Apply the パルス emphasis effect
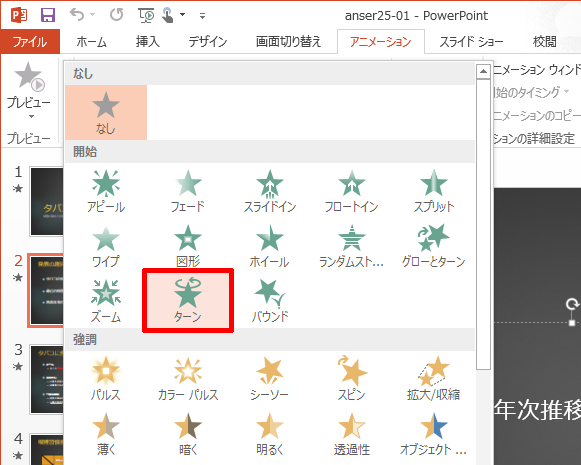581x465 pixels. (x=106, y=379)
